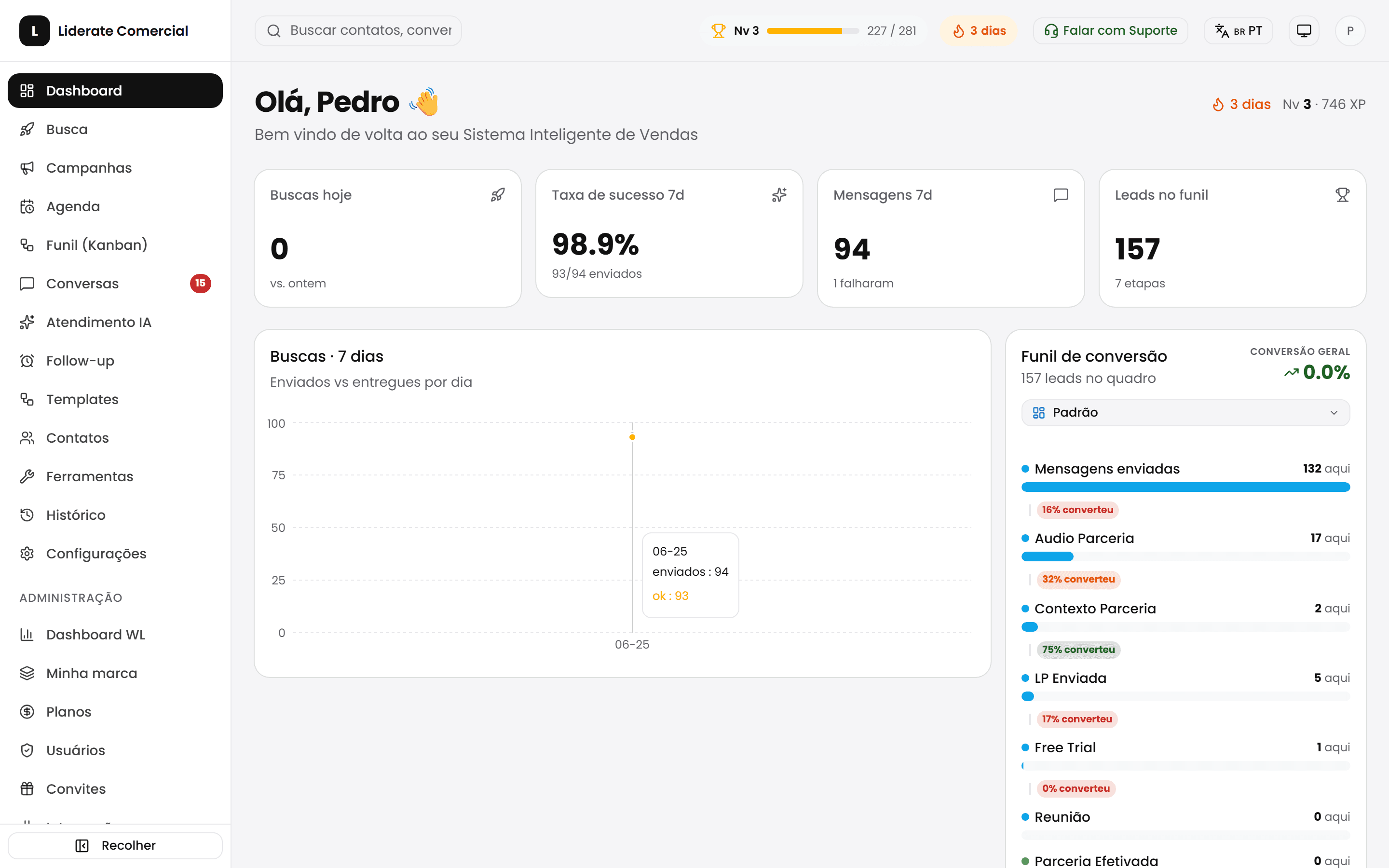Click the sparkles icon in Taxa de sucesso card
Viewport: 1389px width, 868px height.
coord(779,195)
